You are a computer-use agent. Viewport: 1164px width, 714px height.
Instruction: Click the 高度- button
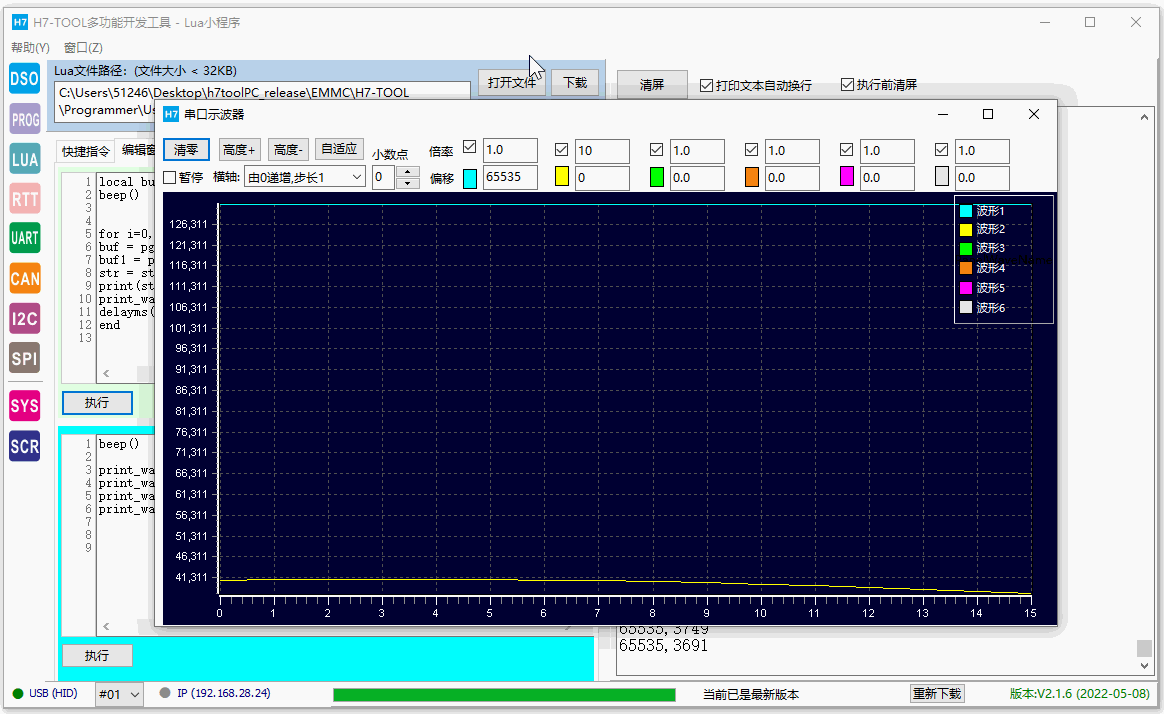[x=288, y=150]
